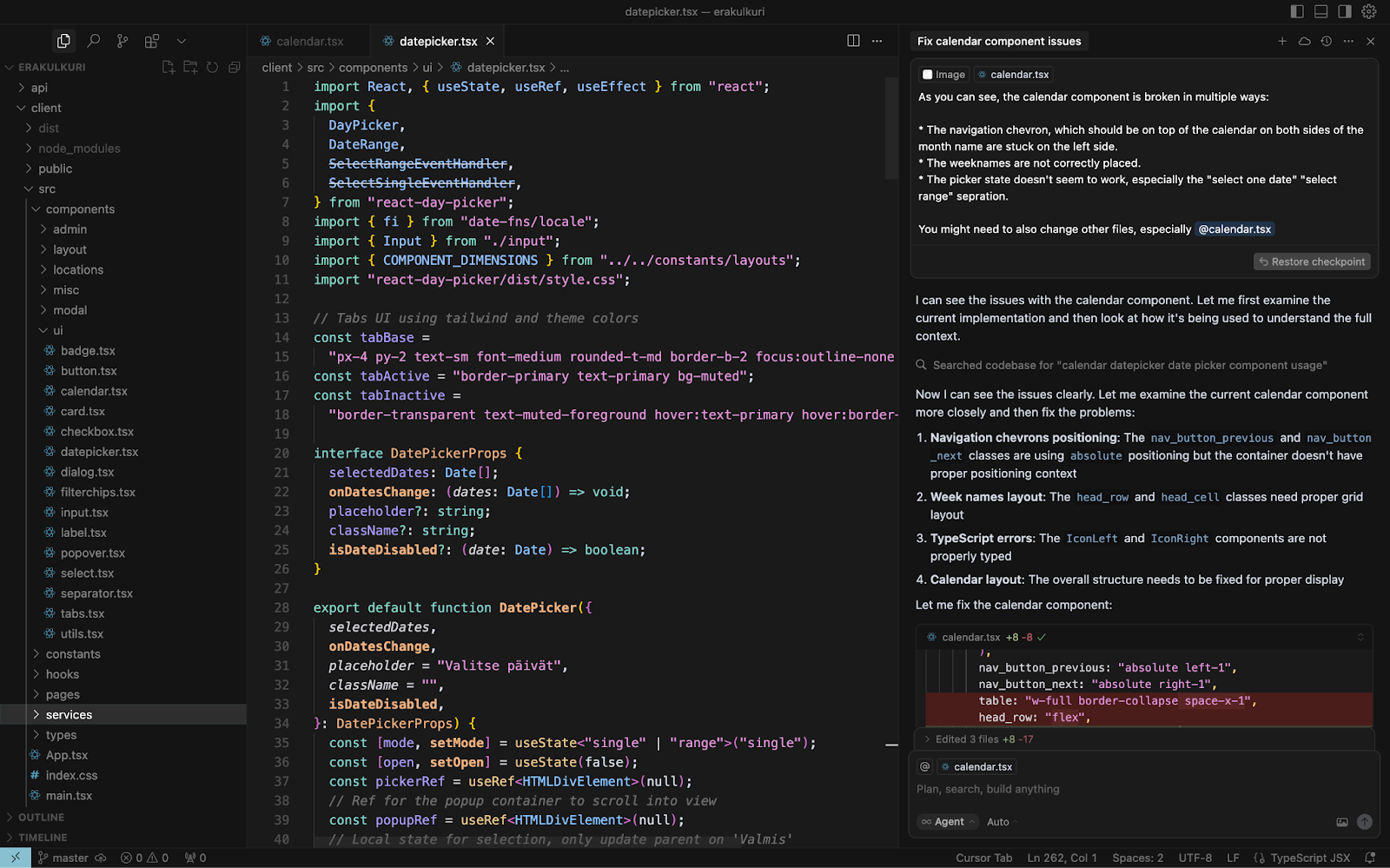Click the Restore checkpoint button
The image size is (1390, 868).
tap(1313, 262)
